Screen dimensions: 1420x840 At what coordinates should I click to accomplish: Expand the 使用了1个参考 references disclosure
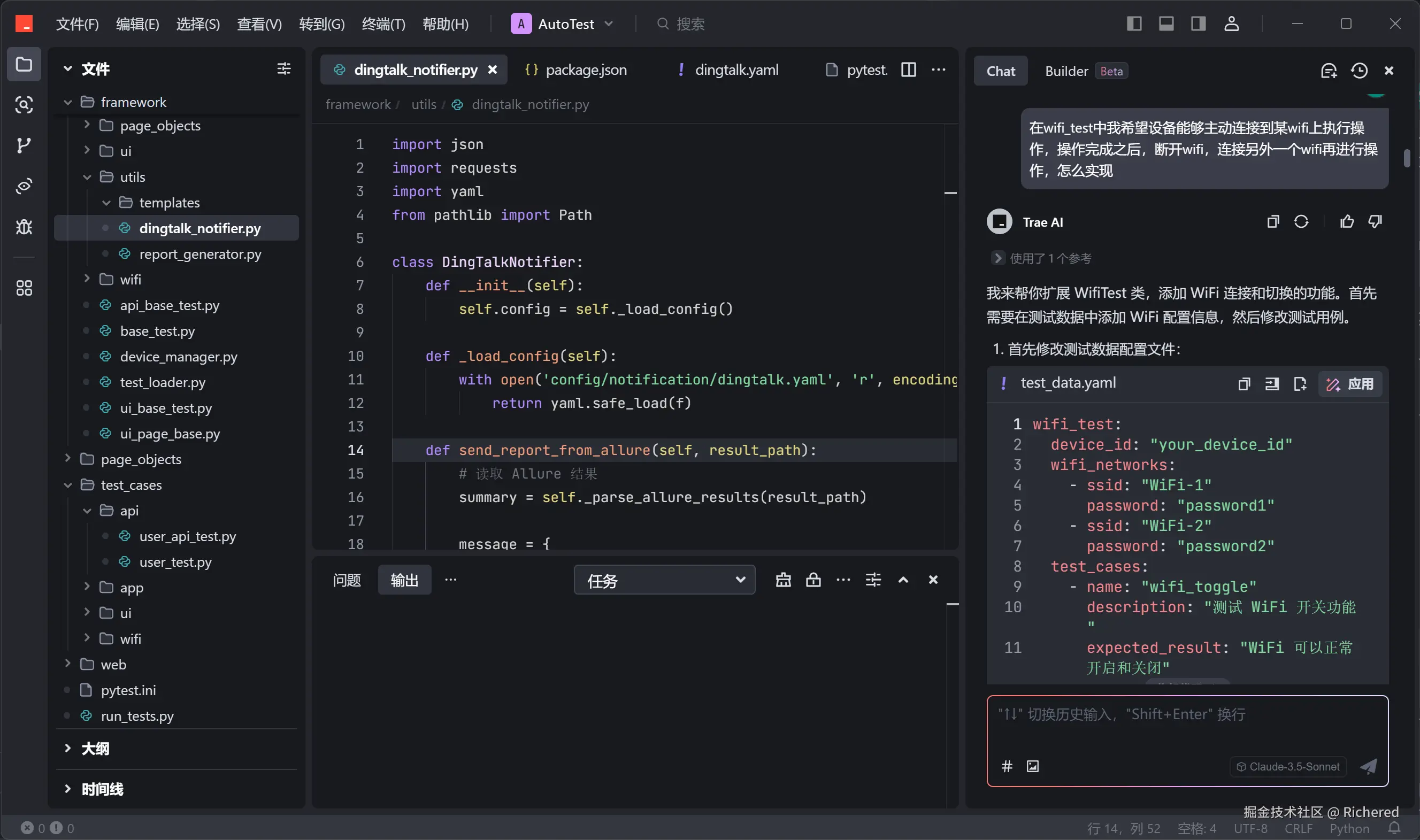[x=997, y=258]
